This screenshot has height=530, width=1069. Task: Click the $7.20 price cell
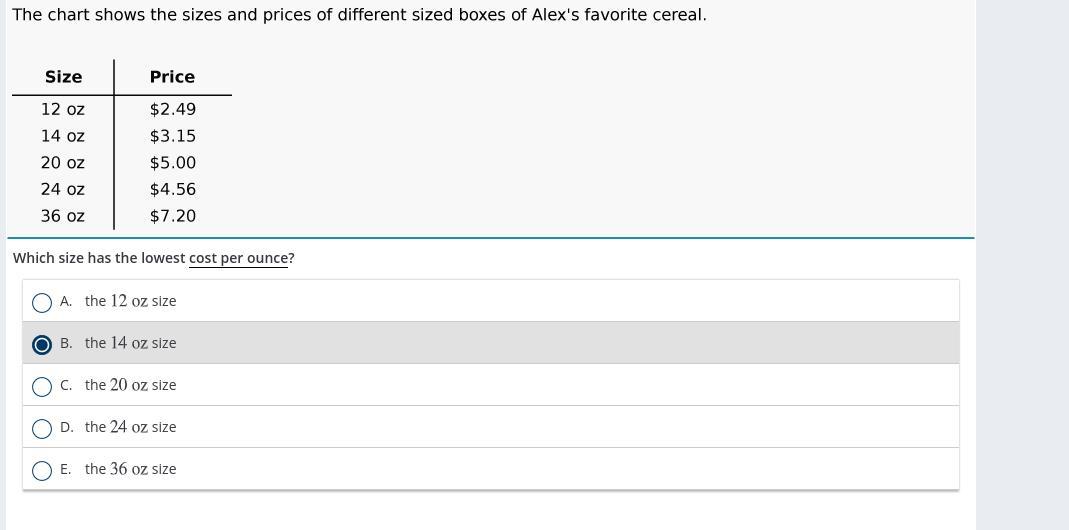(x=172, y=216)
